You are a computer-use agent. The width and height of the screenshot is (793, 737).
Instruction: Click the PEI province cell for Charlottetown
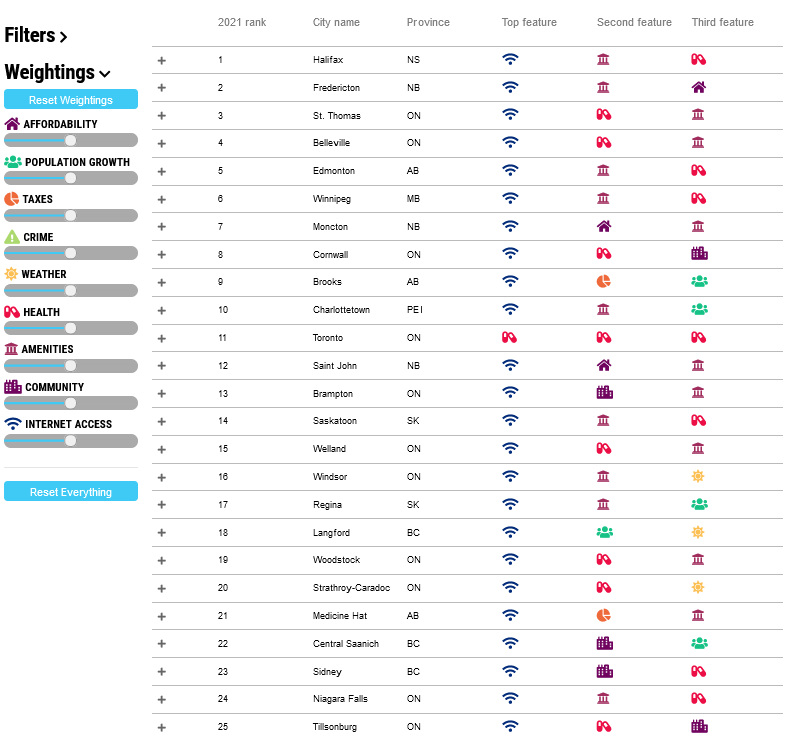click(x=415, y=310)
